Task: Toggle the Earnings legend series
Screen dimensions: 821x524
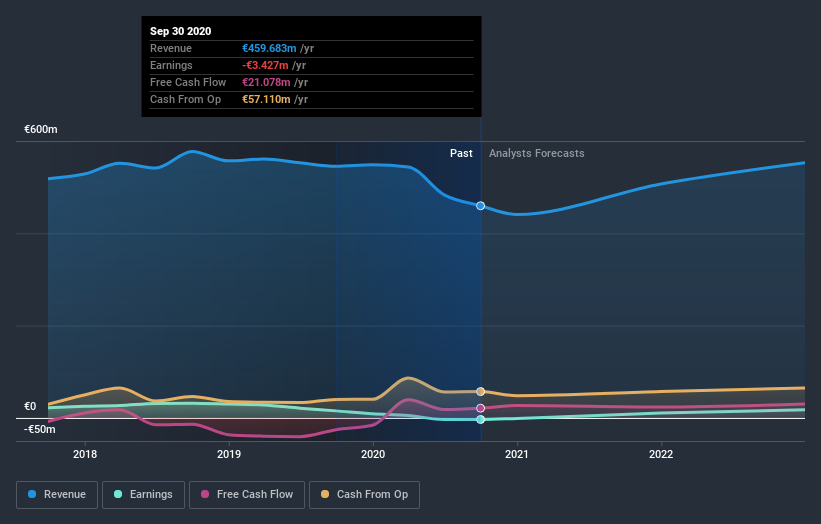Action: (x=143, y=495)
